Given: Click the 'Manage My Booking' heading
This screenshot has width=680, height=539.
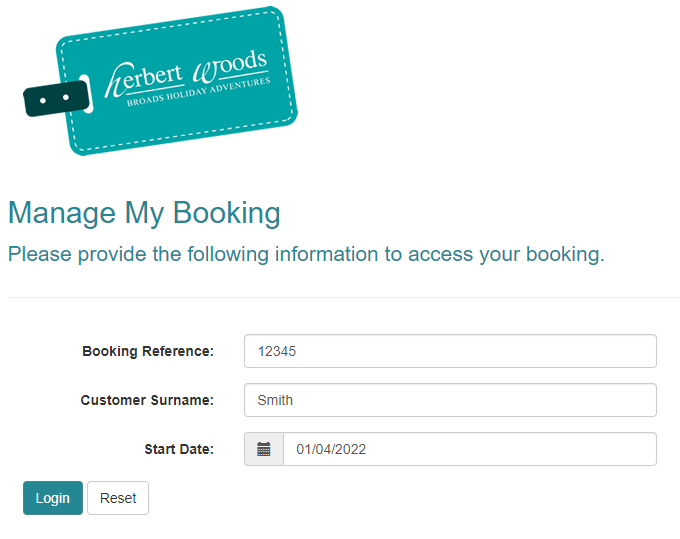Looking at the screenshot, I should [144, 213].
